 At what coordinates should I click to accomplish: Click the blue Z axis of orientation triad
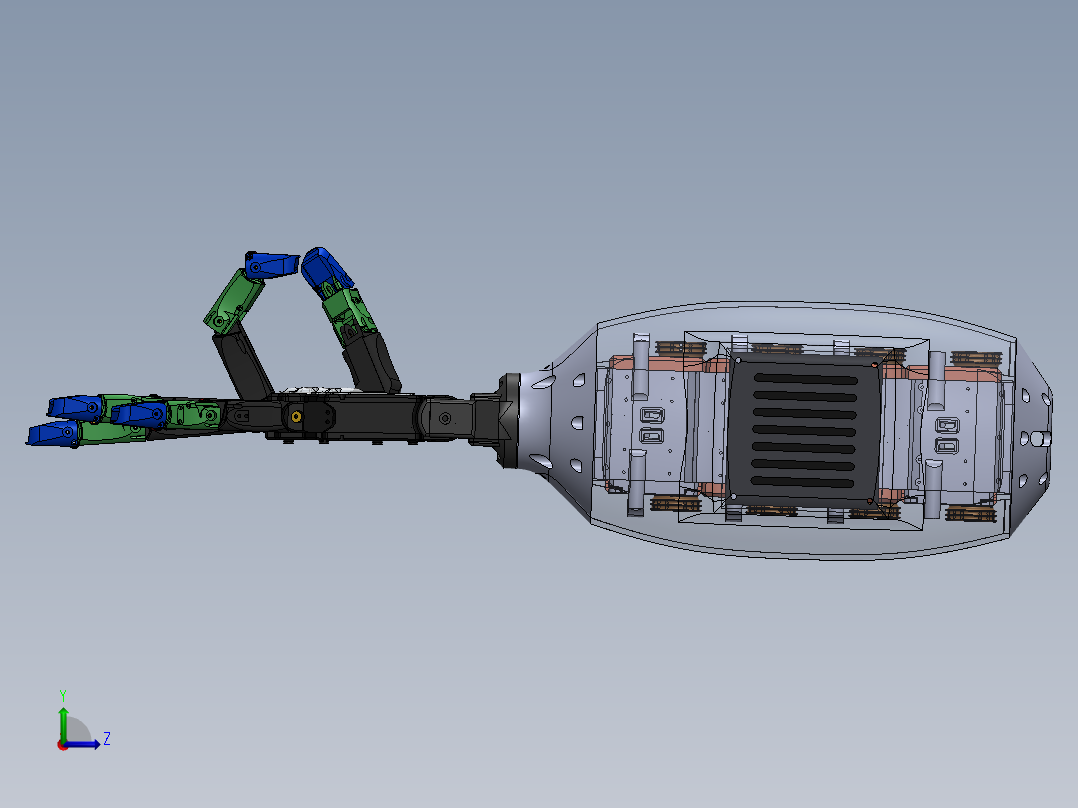pyautogui.click(x=82, y=744)
